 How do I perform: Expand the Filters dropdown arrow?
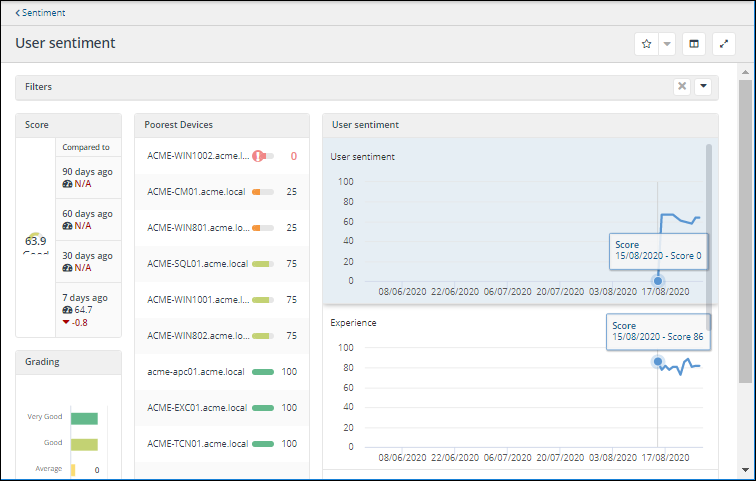tap(703, 87)
